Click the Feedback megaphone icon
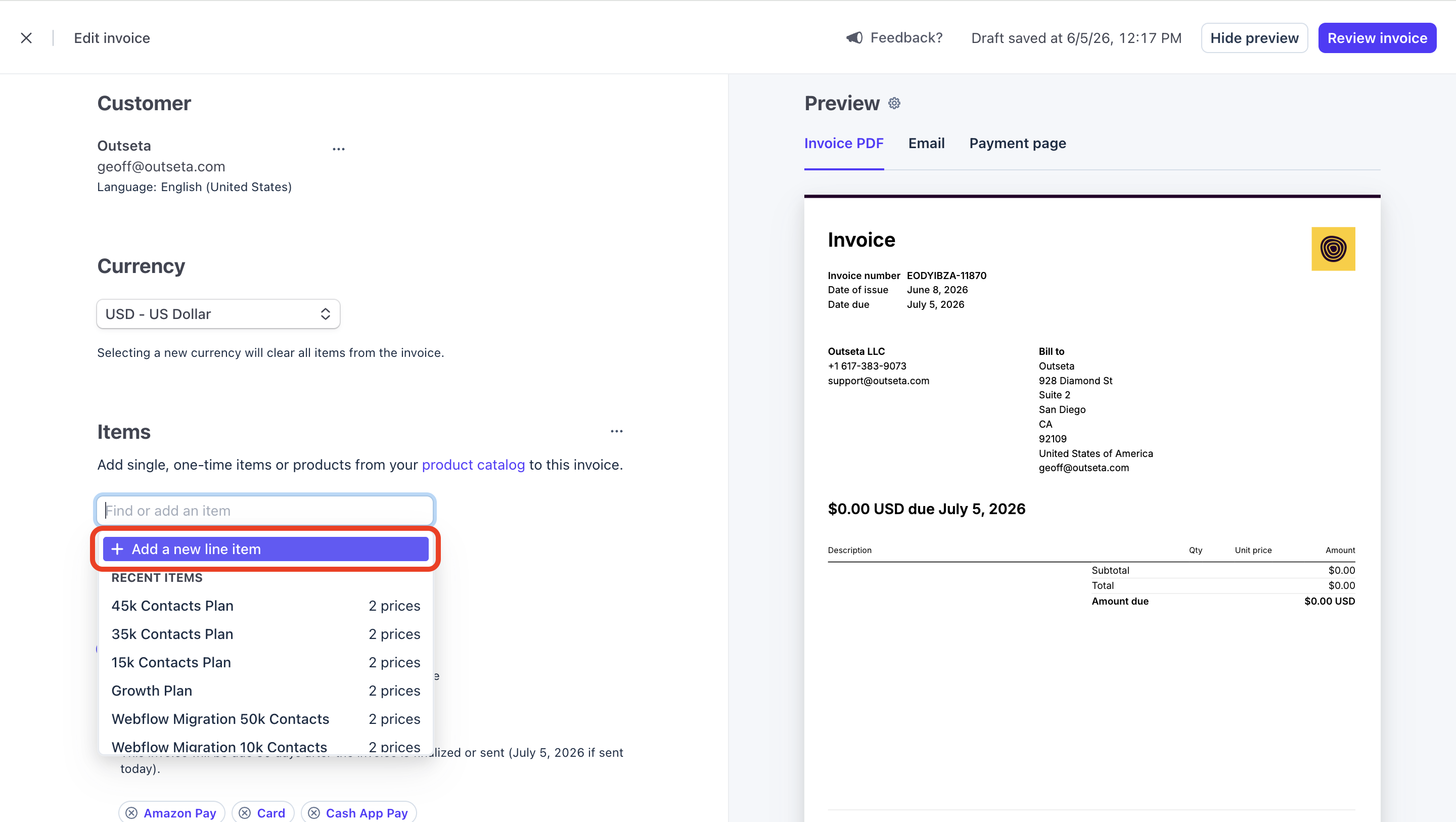Image resolution: width=1456 pixels, height=822 pixels. [854, 38]
